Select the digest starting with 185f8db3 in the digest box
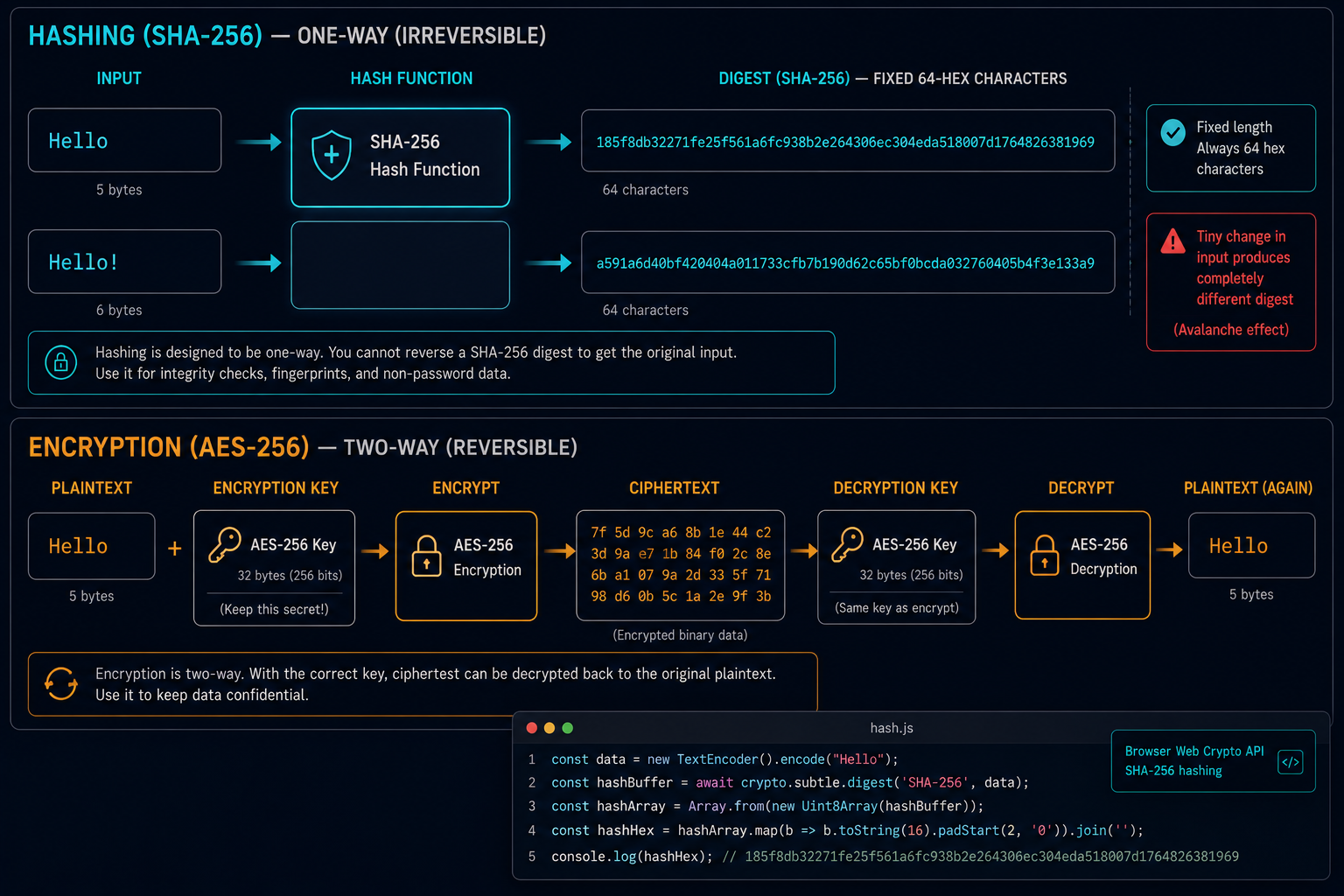Viewport: 1344px width, 896px height. click(845, 142)
